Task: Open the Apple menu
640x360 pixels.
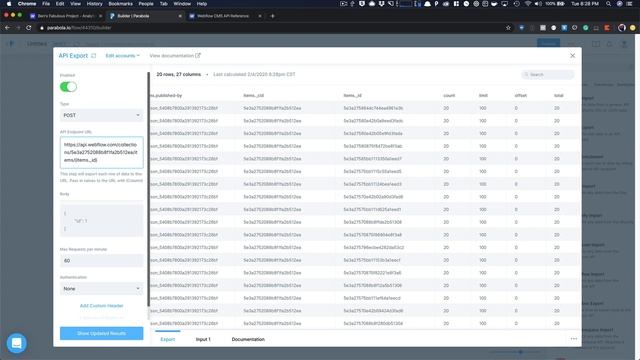Action: (9, 4)
